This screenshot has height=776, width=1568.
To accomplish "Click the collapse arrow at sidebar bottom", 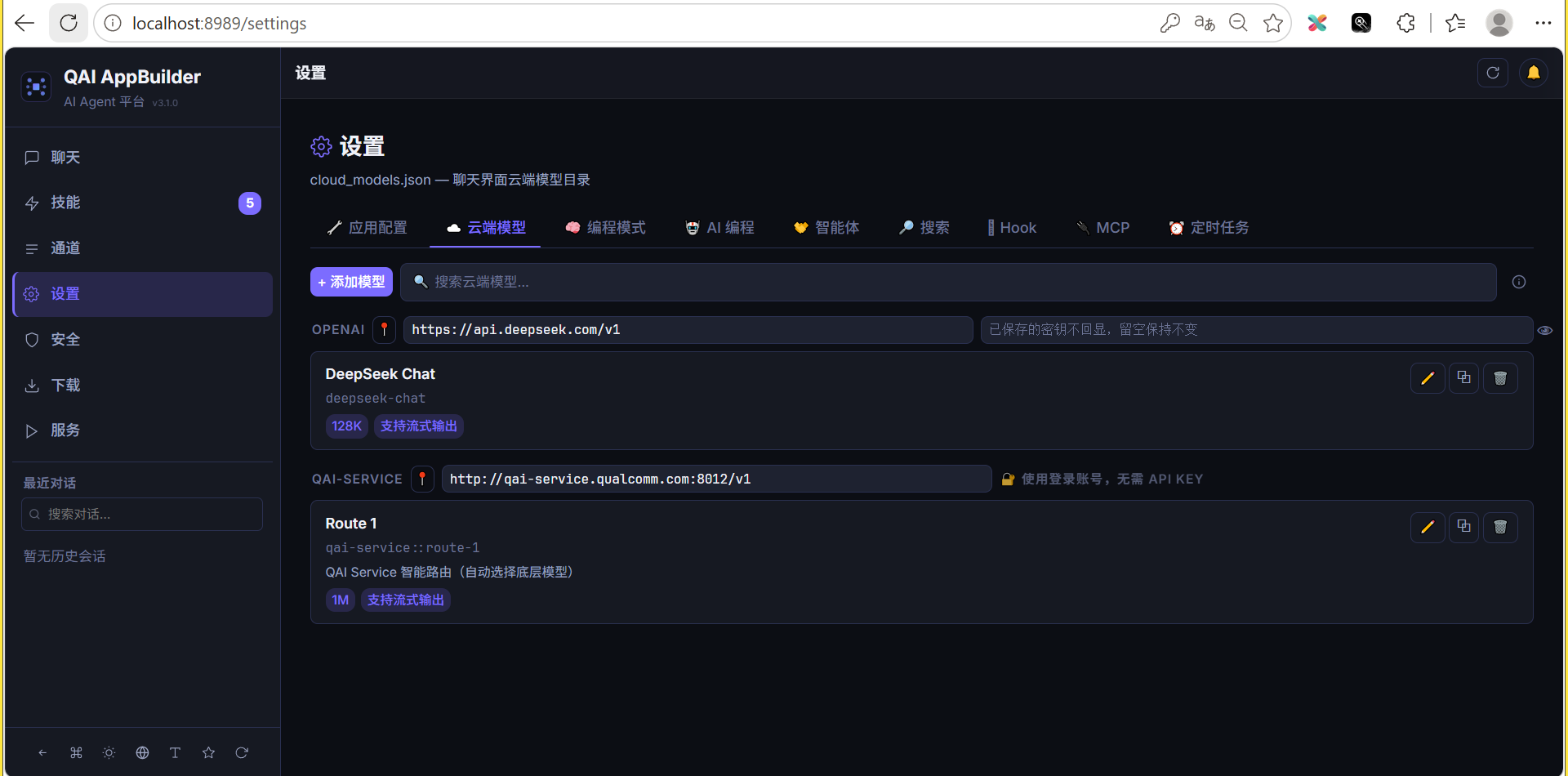I will point(42,753).
